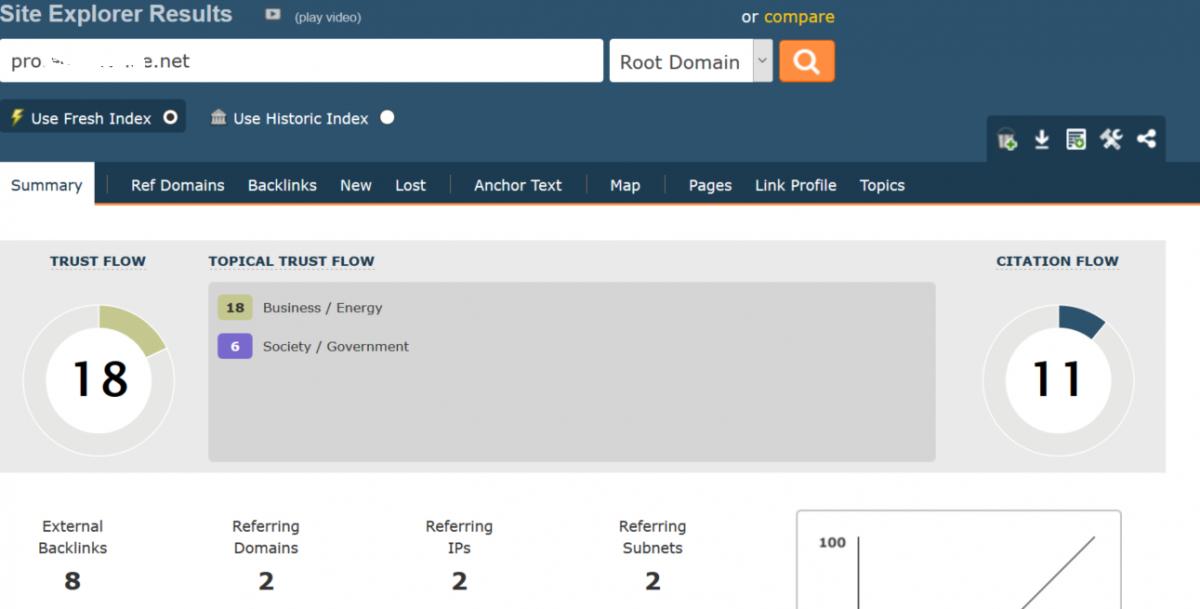Switch to the New tab

coord(356,185)
